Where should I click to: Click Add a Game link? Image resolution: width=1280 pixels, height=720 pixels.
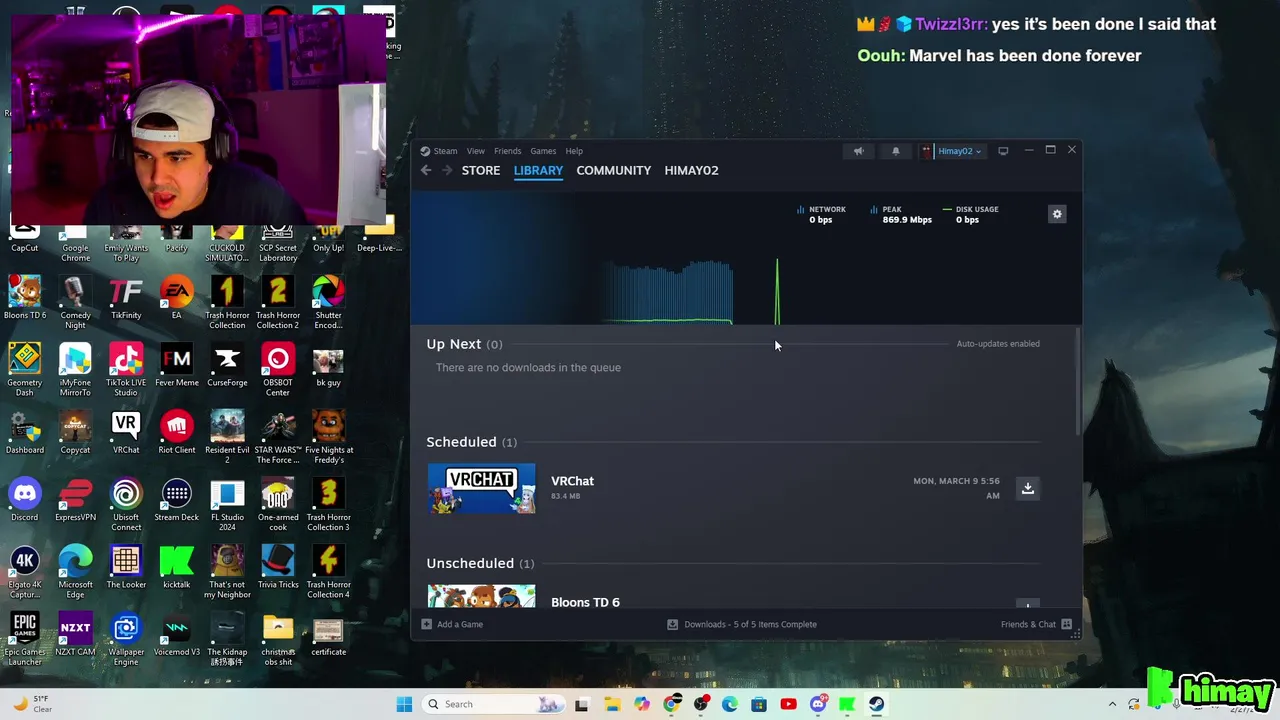(x=460, y=624)
